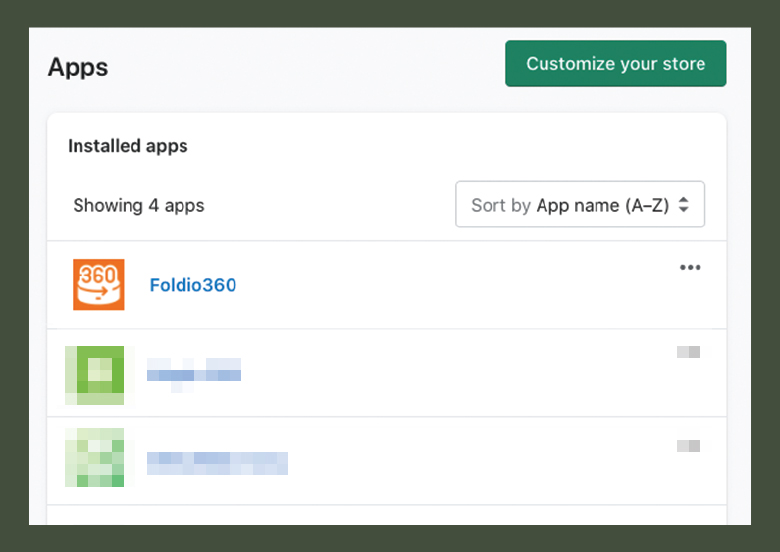This screenshot has height=552, width=780.
Task: Click the "Showing 4 apps" text
Action: [139, 205]
